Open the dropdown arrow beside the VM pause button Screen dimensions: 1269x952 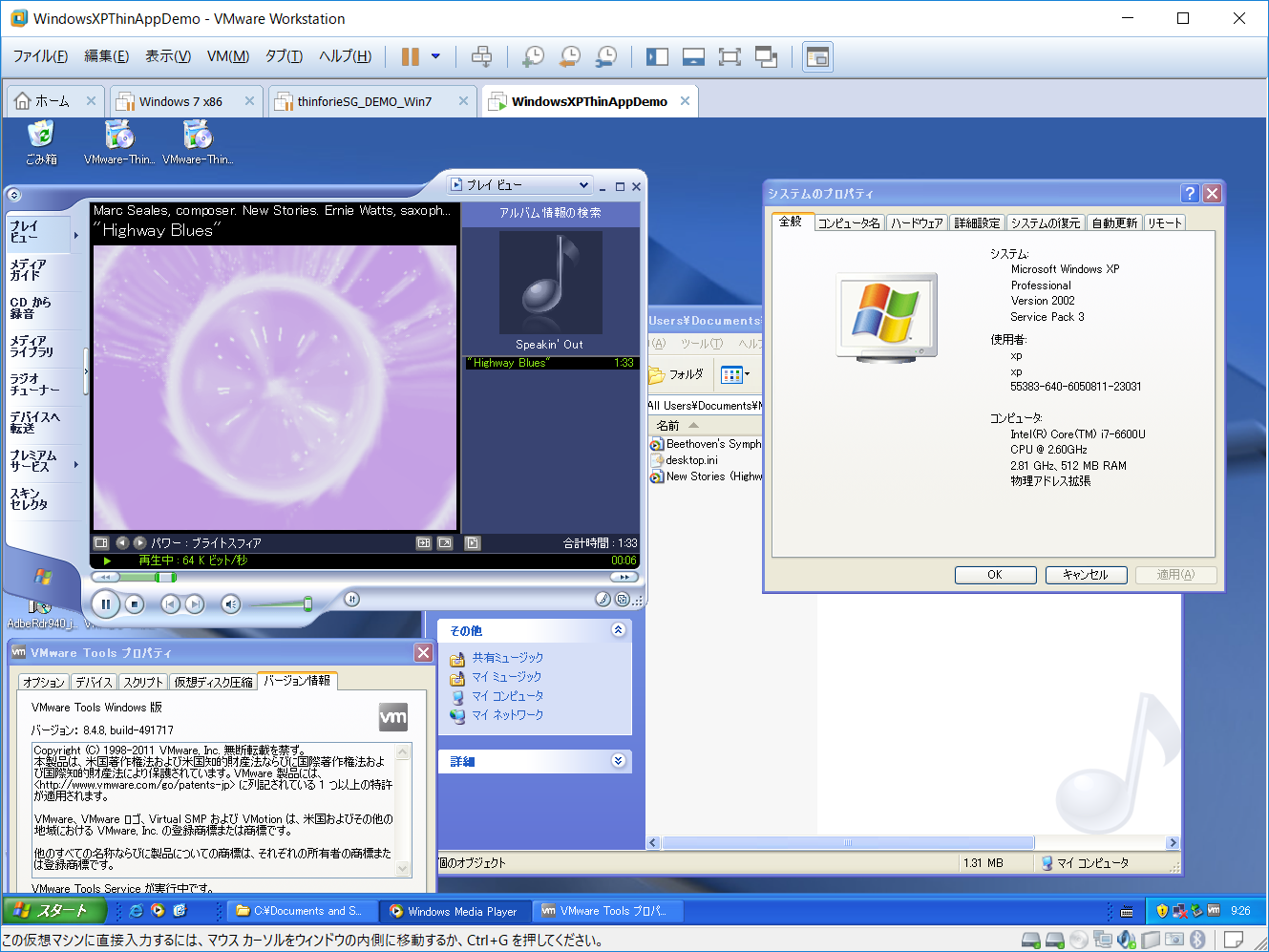[x=436, y=56]
